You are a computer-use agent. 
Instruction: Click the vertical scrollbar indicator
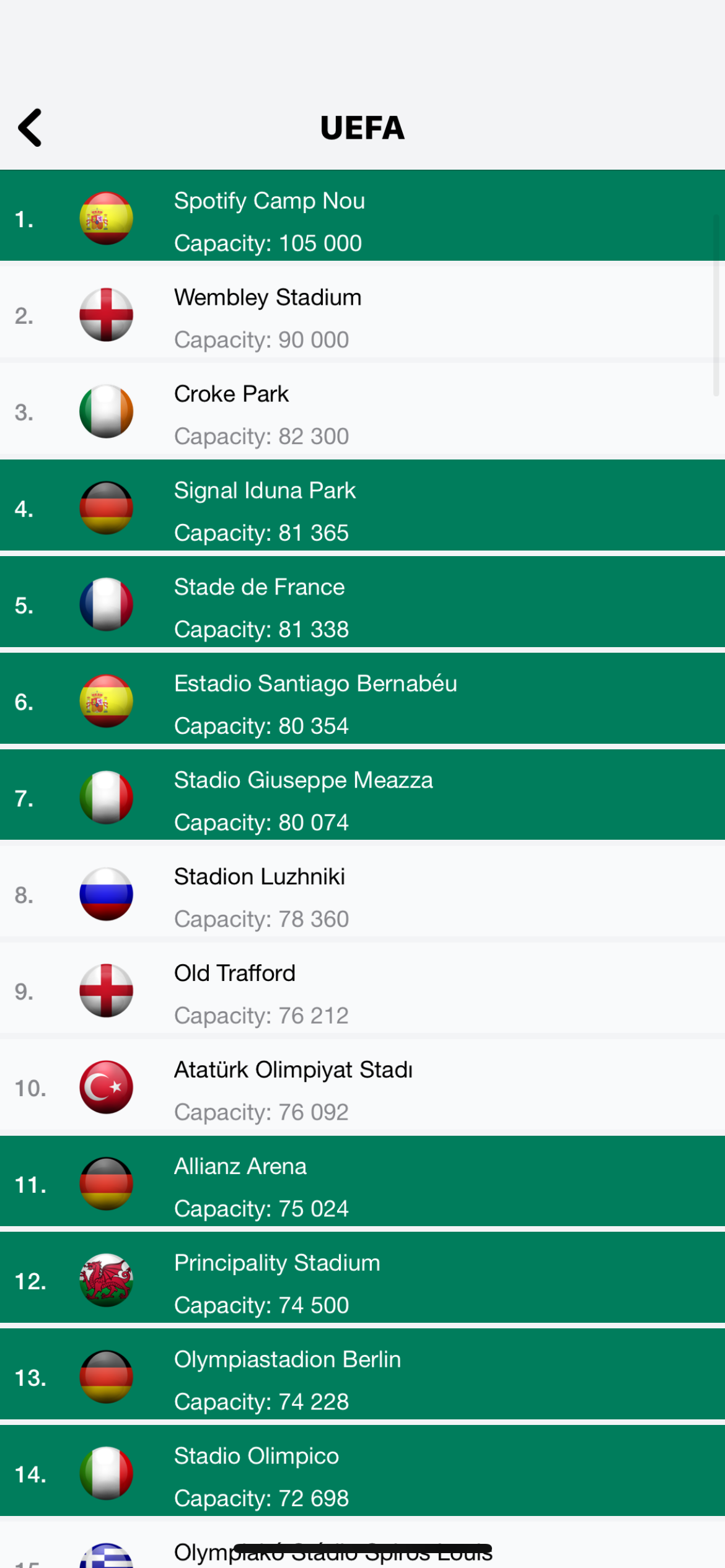click(716, 305)
